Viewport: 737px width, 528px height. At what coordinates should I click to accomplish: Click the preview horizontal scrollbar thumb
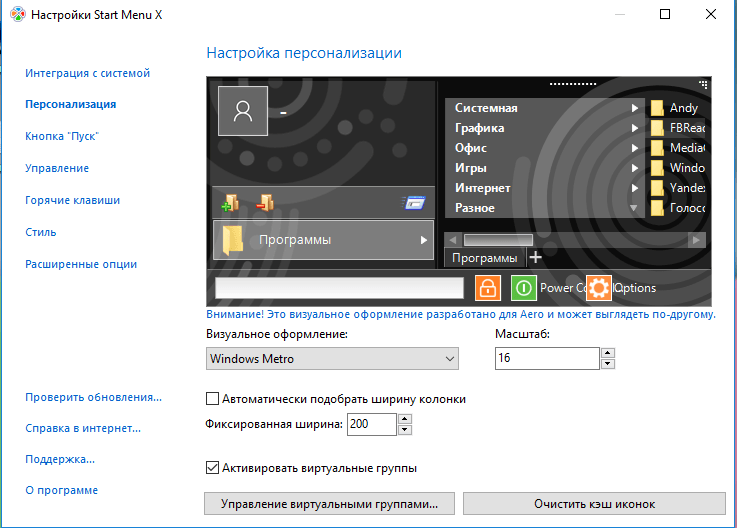498,240
